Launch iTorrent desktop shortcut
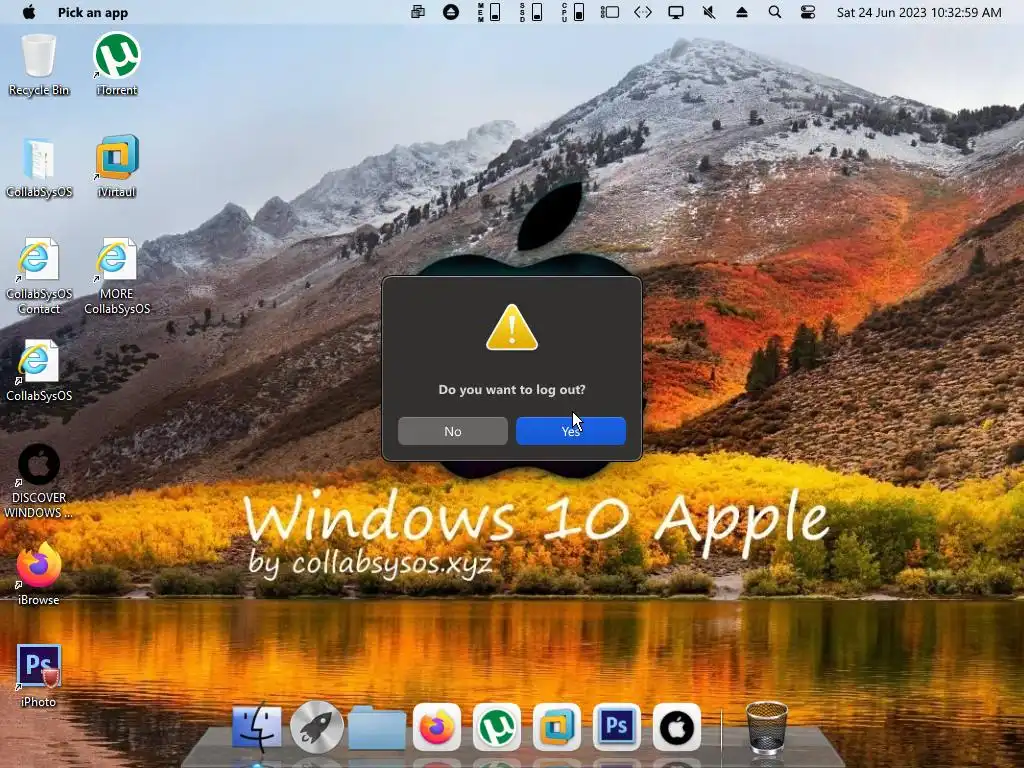This screenshot has height=768, width=1024. tap(117, 65)
